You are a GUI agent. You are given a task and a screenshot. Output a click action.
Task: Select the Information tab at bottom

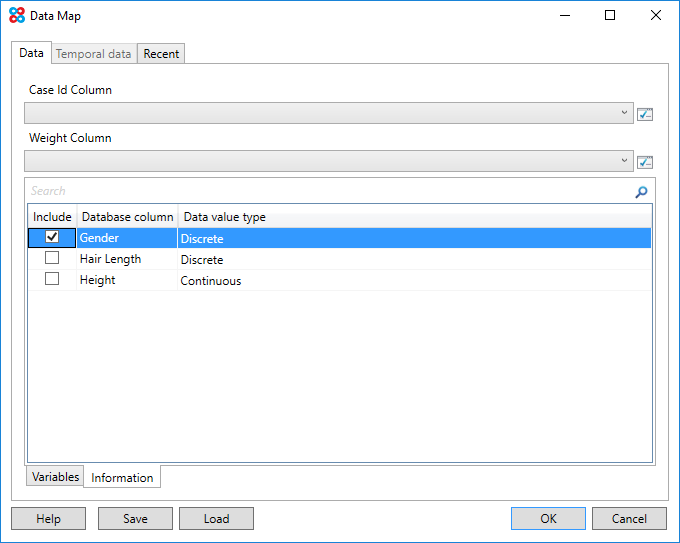pyautogui.click(x=122, y=478)
